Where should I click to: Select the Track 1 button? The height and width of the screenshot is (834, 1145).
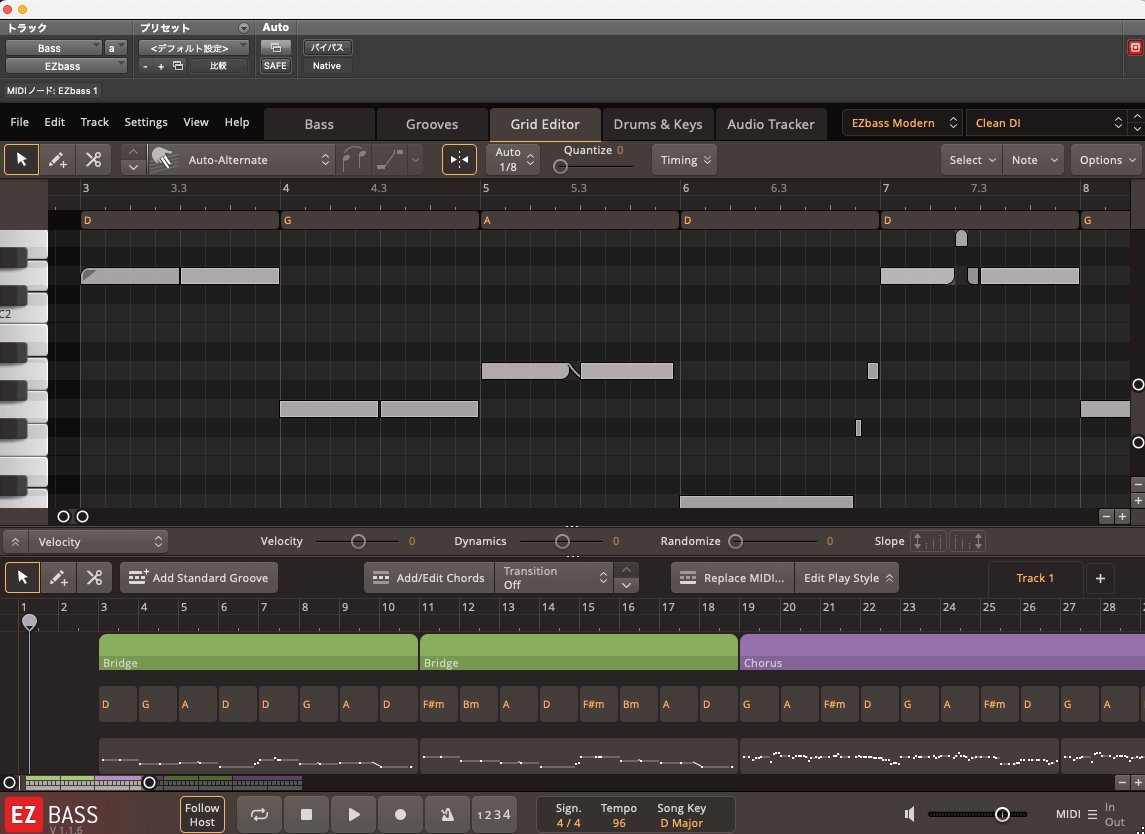click(x=1035, y=578)
